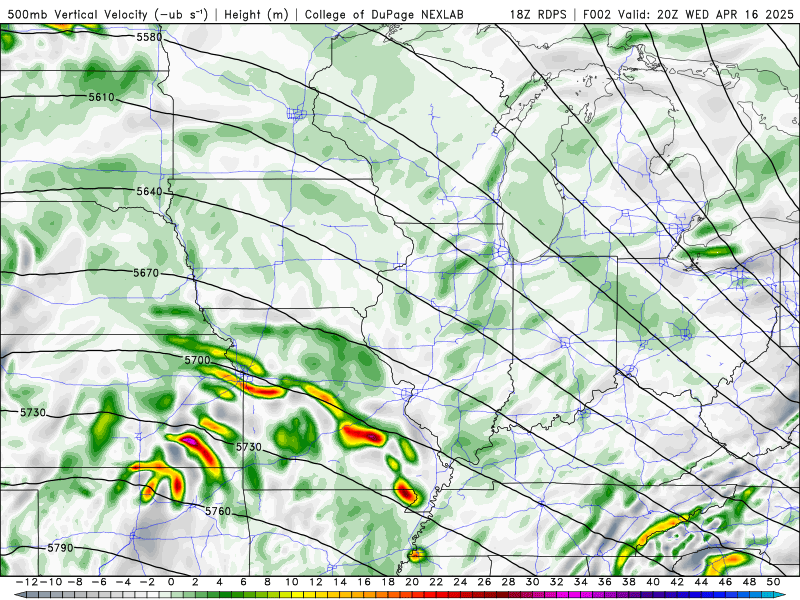Image resolution: width=800 pixels, height=600 pixels.
Task: Click the 24 value on the color scale
Action: click(460, 582)
